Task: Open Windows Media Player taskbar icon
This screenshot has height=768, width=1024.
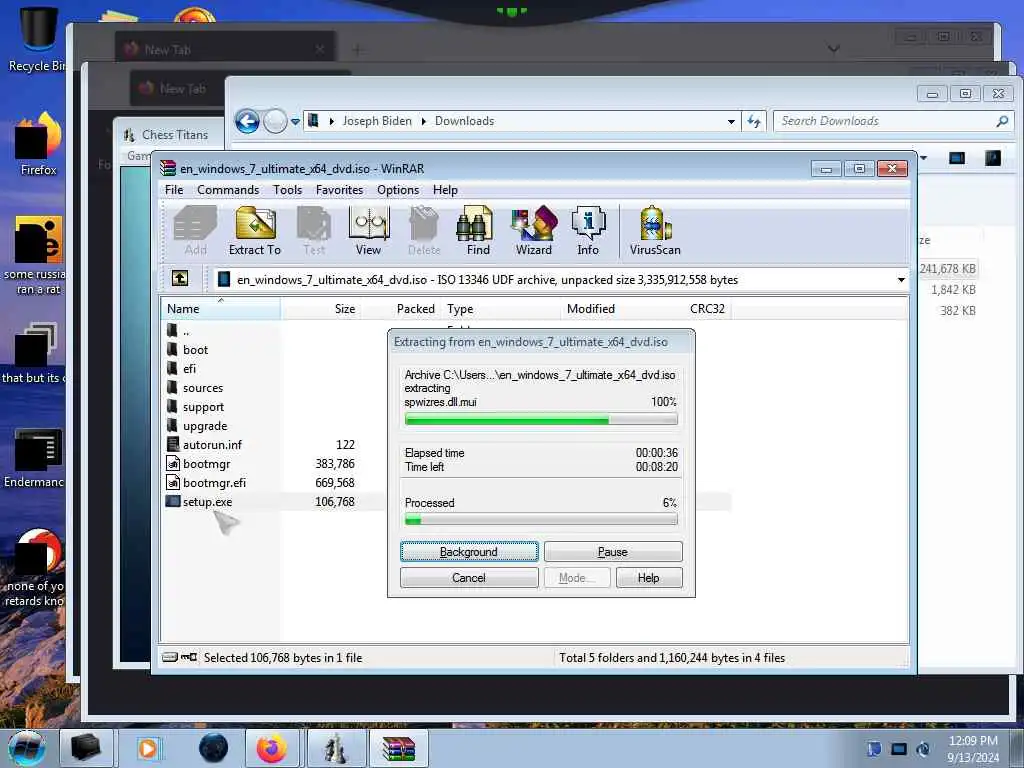Action: point(148,748)
